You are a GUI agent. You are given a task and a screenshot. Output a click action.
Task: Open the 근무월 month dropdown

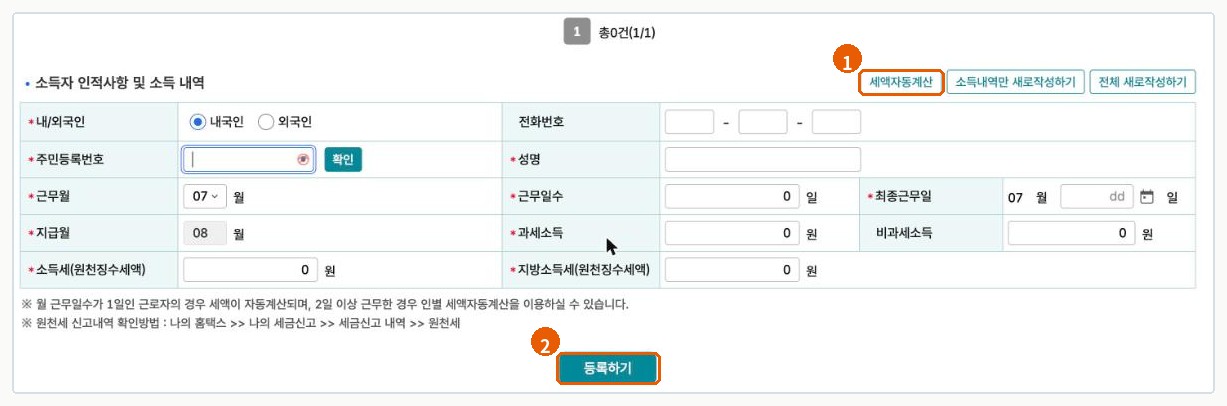point(205,197)
